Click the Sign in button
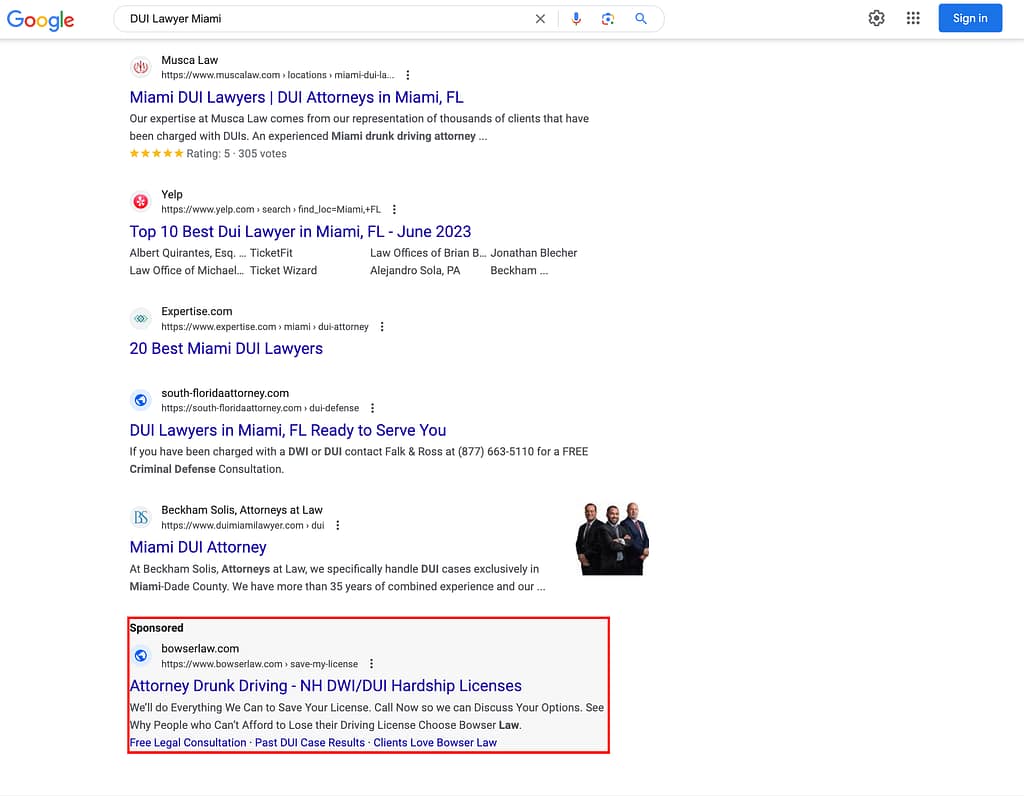This screenshot has width=1024, height=796. tap(970, 18)
